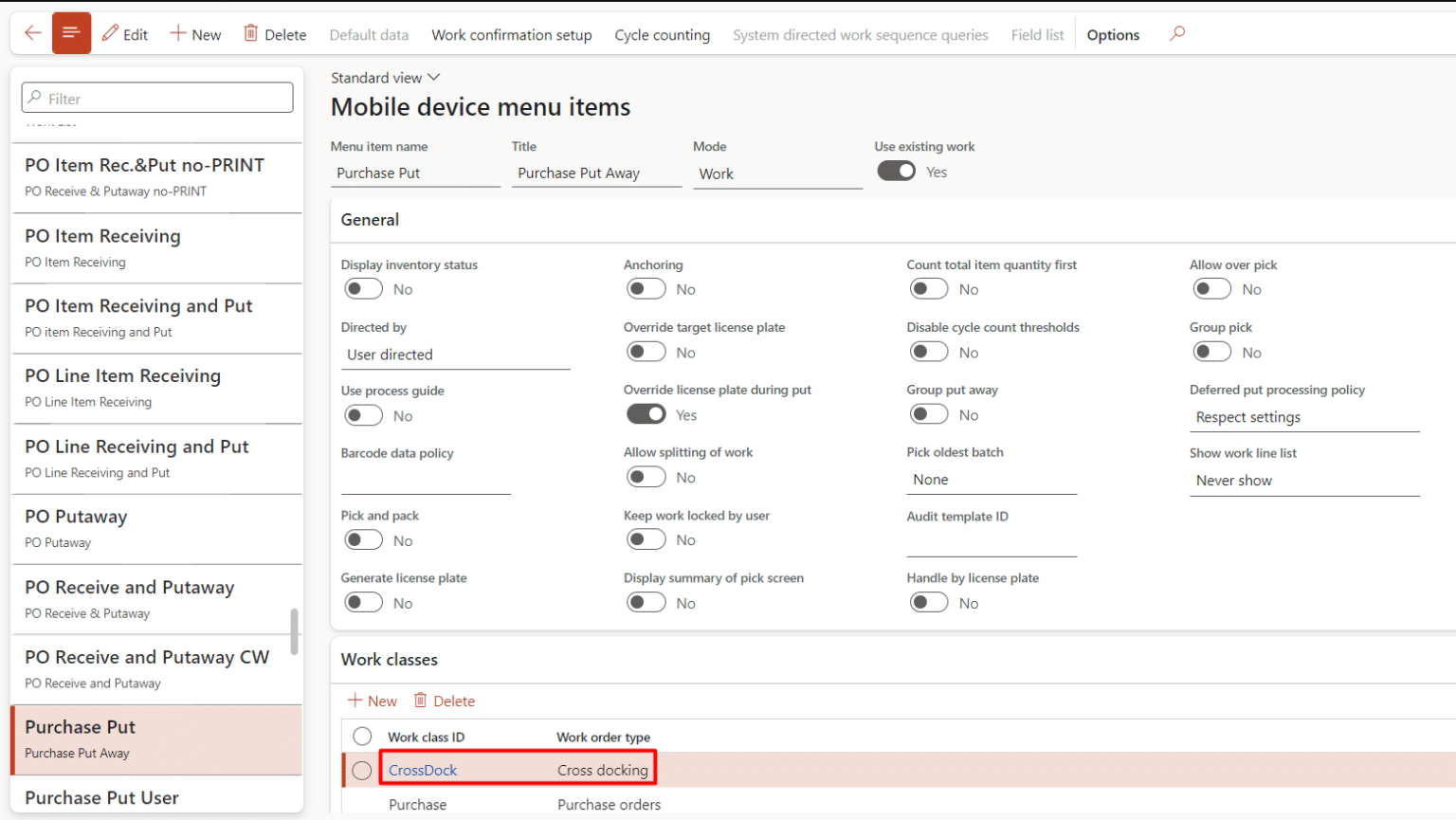This screenshot has width=1456, height=820.
Task: Open the red hamburger navigation menu
Action: click(71, 32)
